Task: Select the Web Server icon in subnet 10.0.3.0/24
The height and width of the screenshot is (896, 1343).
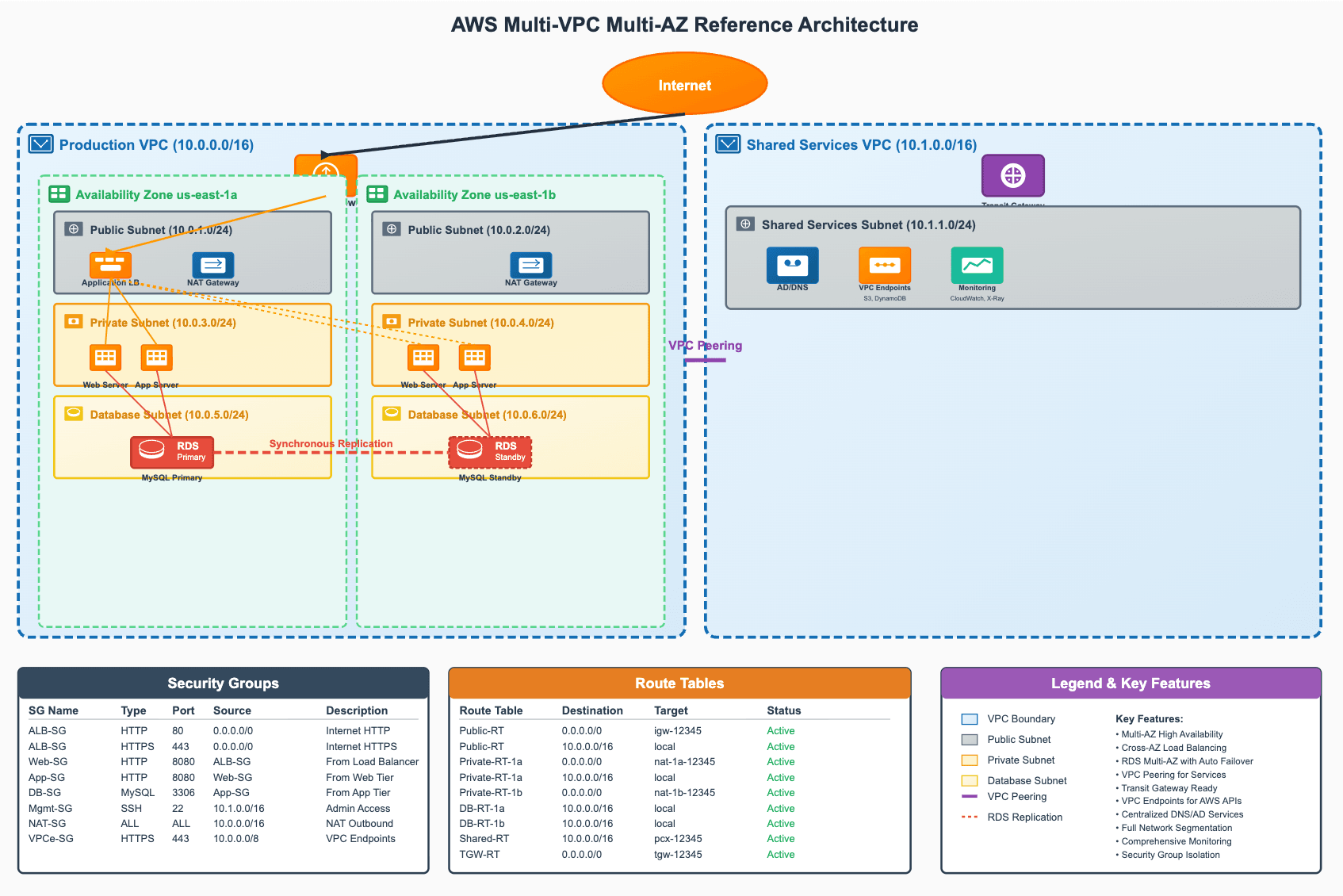Action: (x=105, y=358)
